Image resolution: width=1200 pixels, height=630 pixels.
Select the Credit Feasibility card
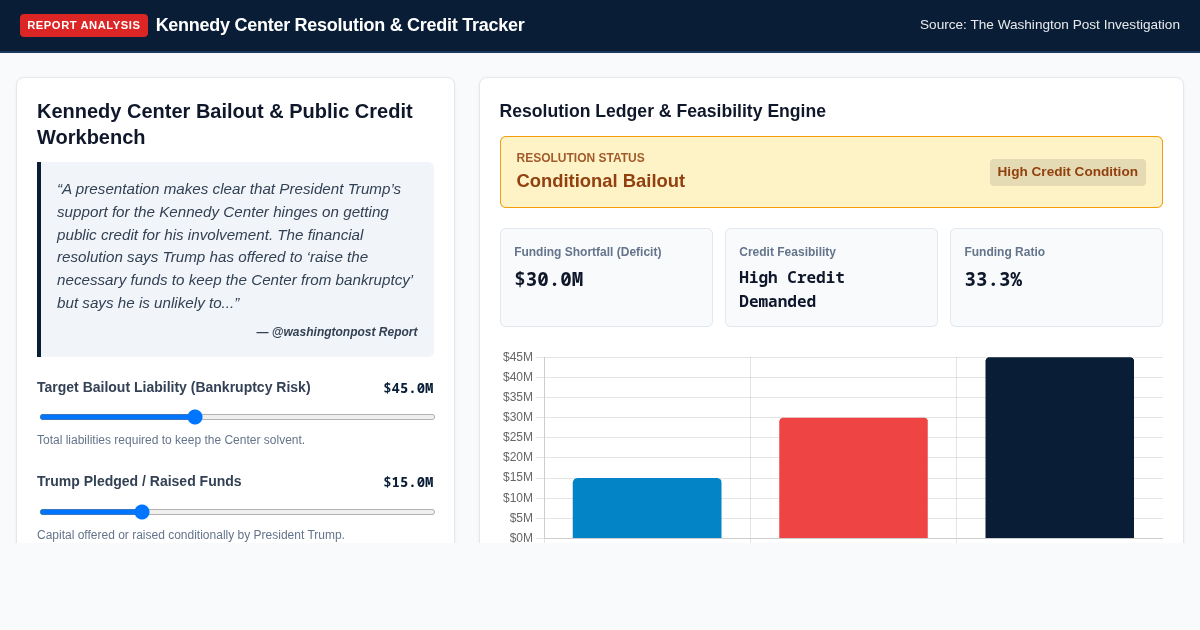click(x=831, y=277)
